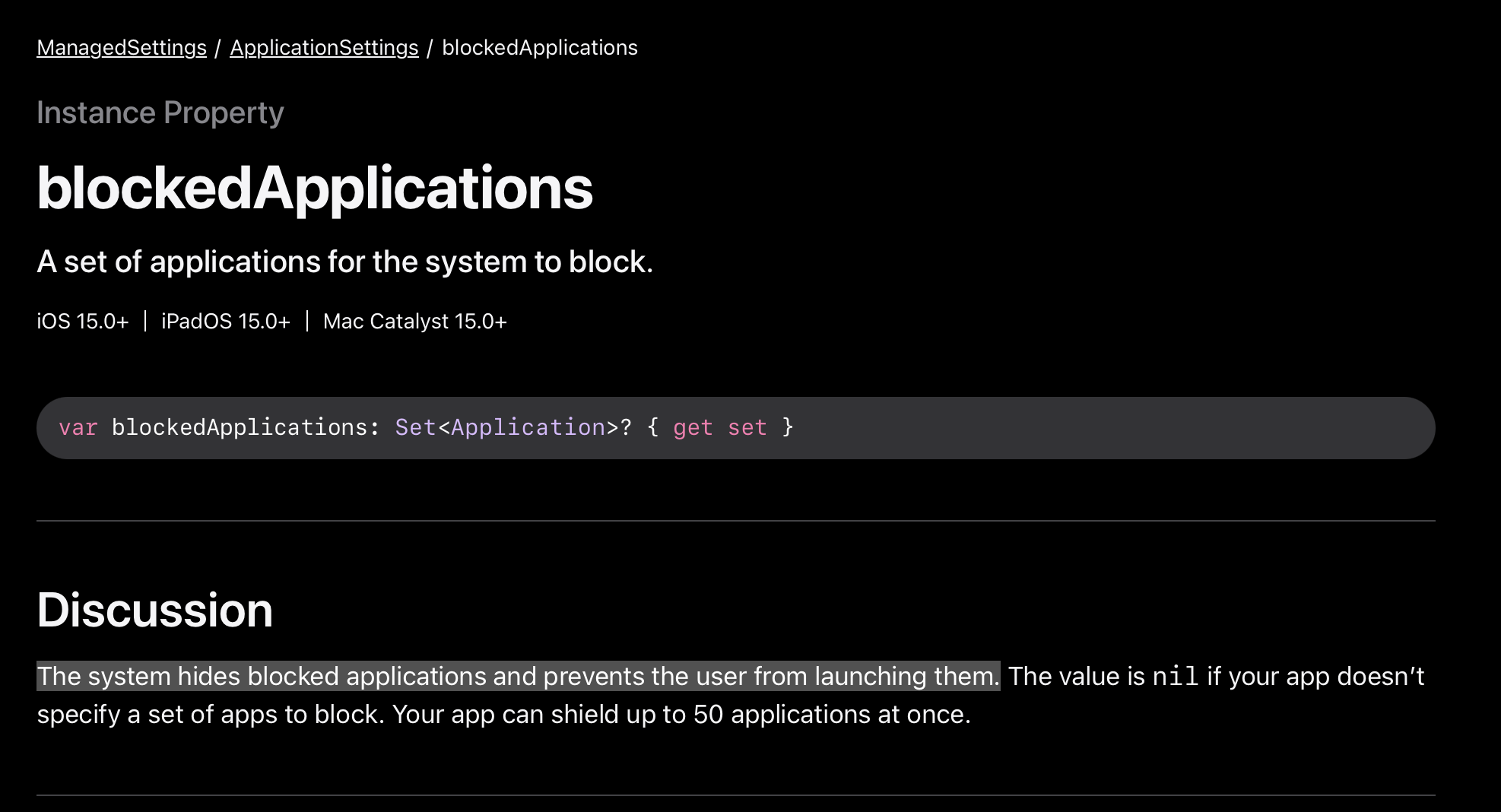
Task: Click the nil code term in discussion
Action: coord(1175,677)
